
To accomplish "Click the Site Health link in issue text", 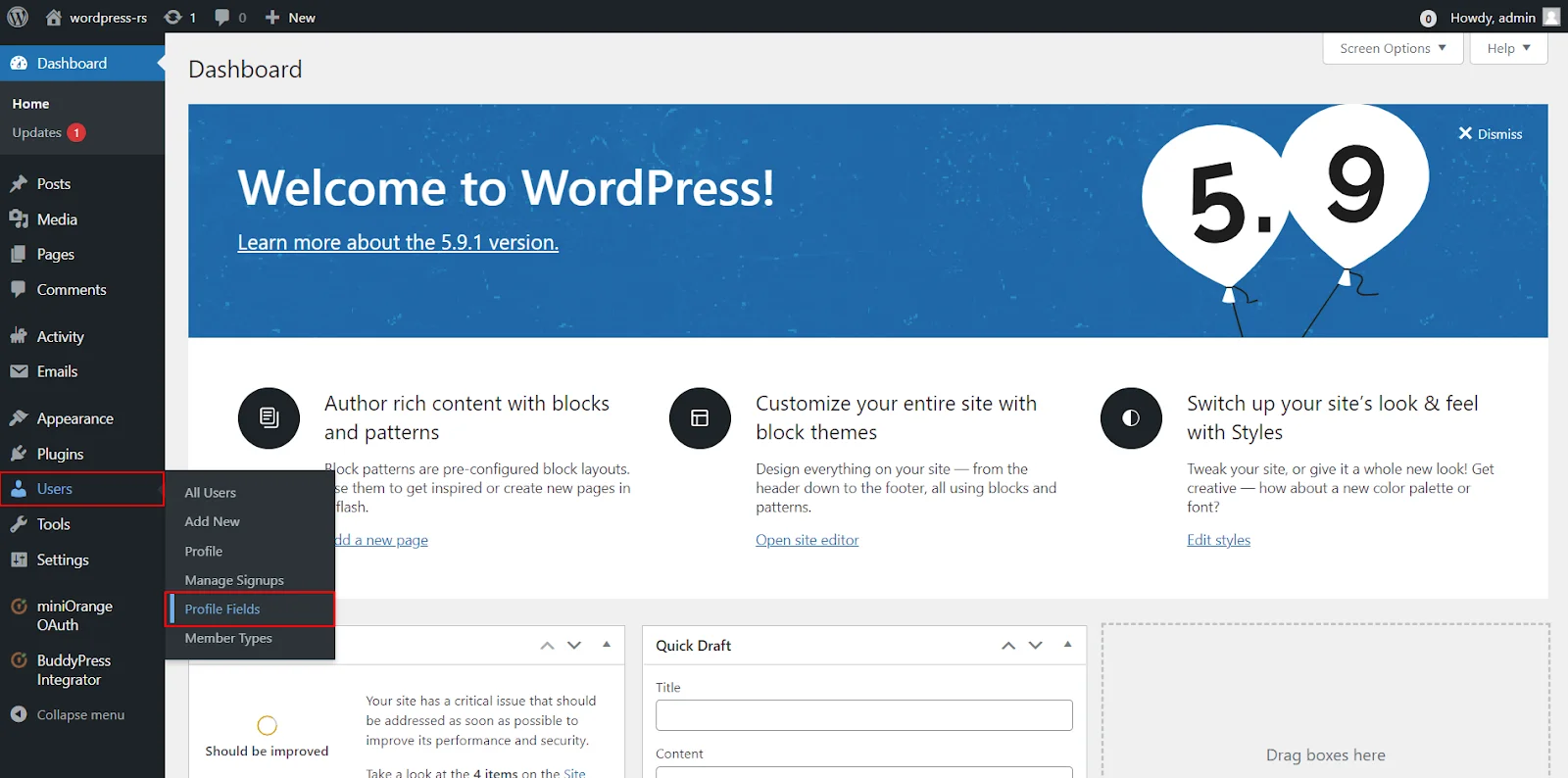I will pos(574,773).
